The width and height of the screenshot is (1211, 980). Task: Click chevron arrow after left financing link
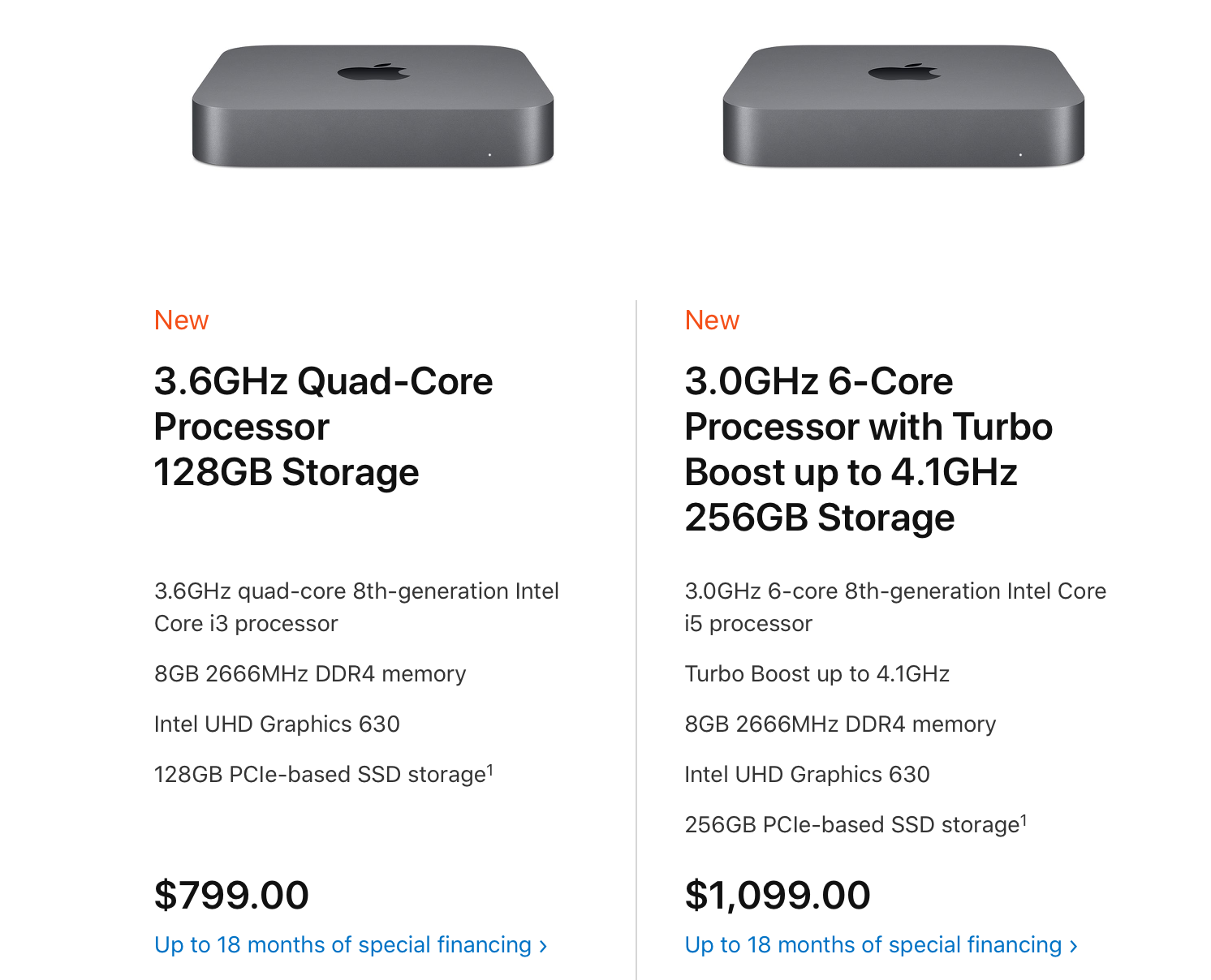coord(543,947)
